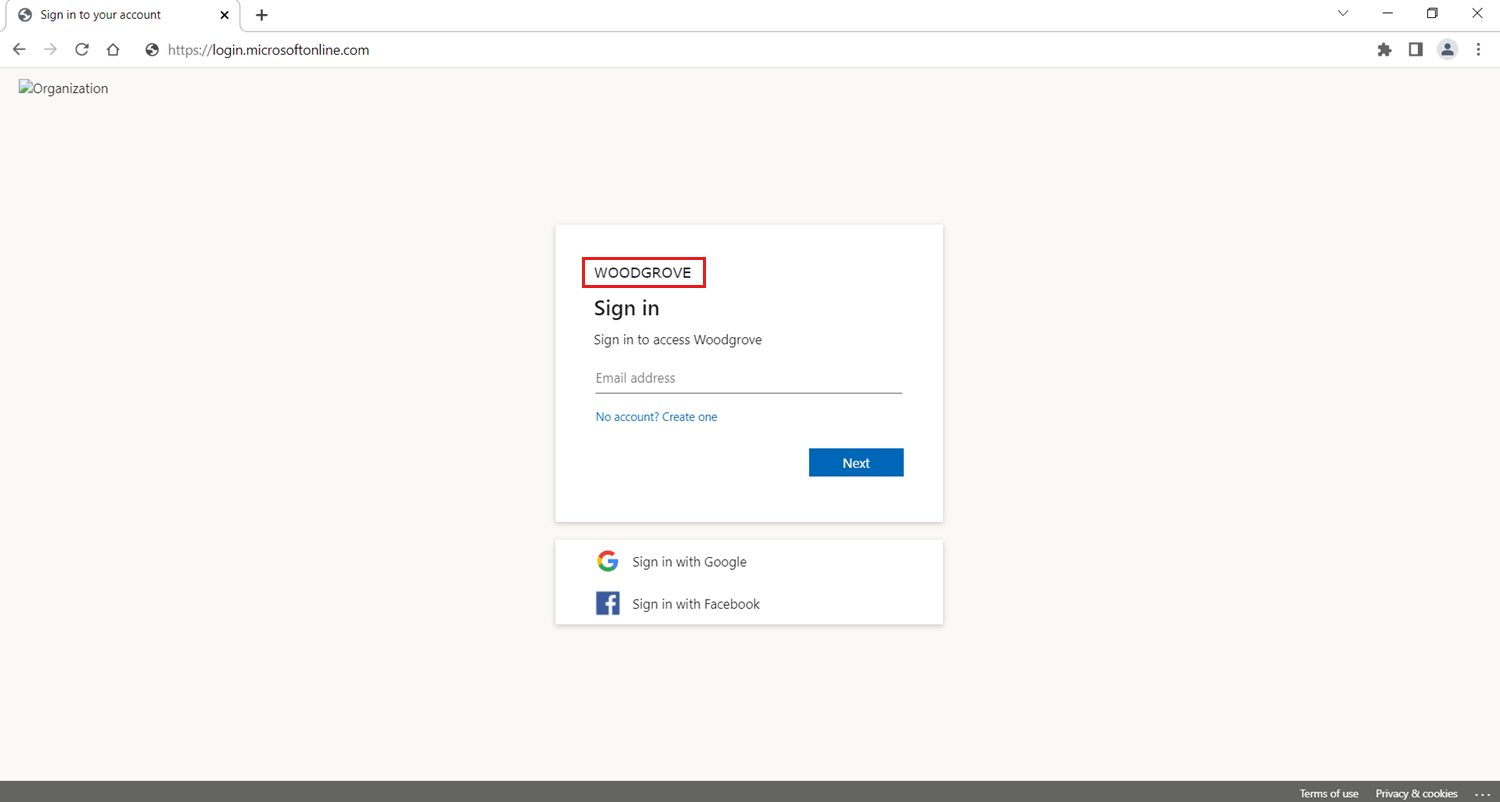Viewport: 1500px width, 802px height.
Task: Go to the browser home page
Action: (x=113, y=50)
